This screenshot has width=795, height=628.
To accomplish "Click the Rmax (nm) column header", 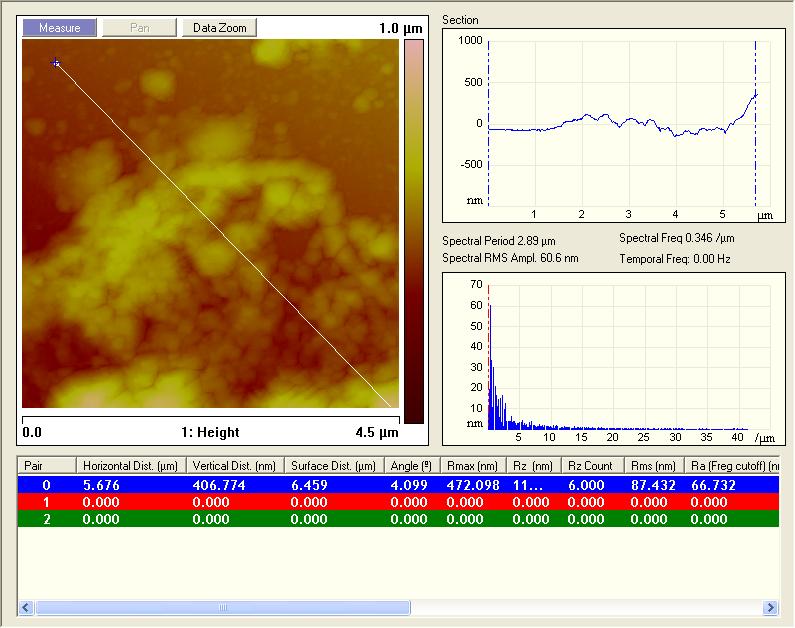I will (473, 466).
